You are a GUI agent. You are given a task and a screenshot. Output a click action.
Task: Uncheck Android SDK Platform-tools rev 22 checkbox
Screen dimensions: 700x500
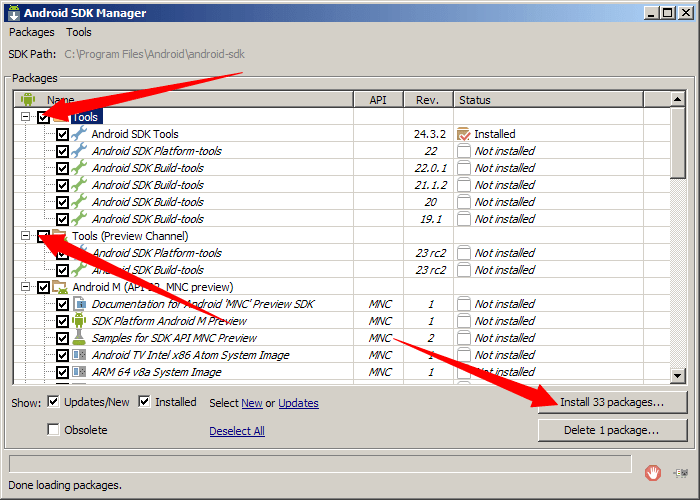click(62, 151)
